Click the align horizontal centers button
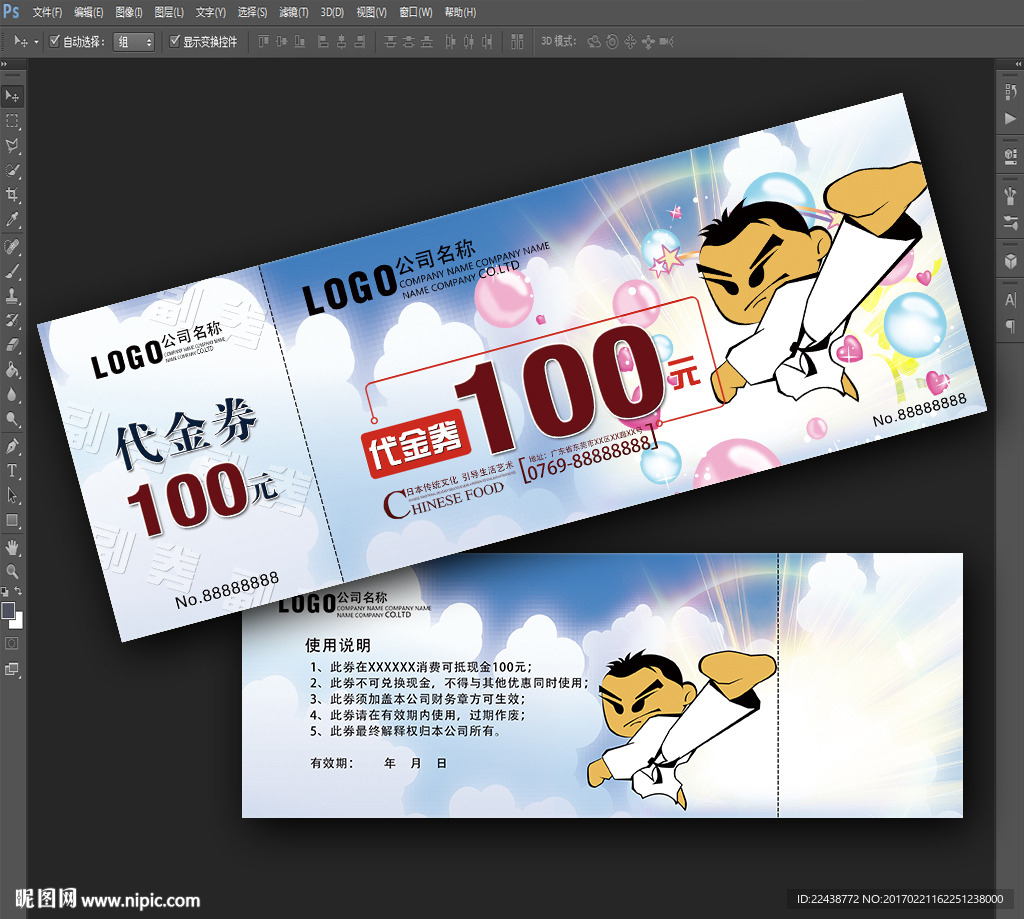The width and height of the screenshot is (1024, 919). click(341, 42)
